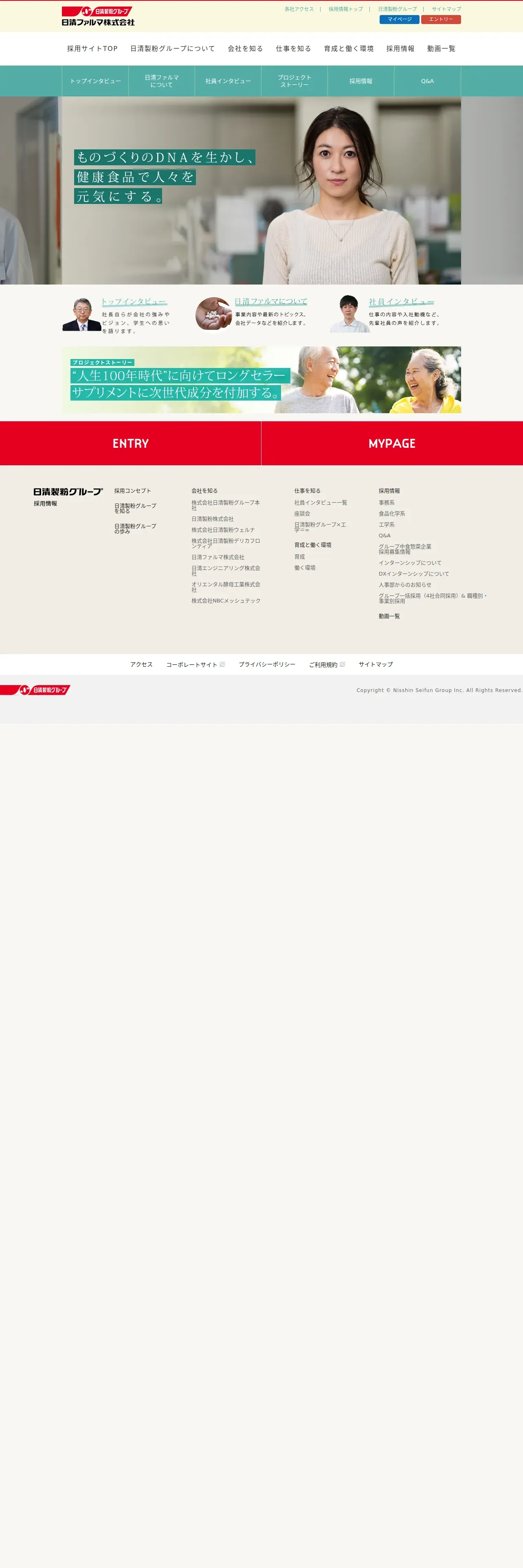Open footer link 日清ファルマ株式会社

[218, 557]
